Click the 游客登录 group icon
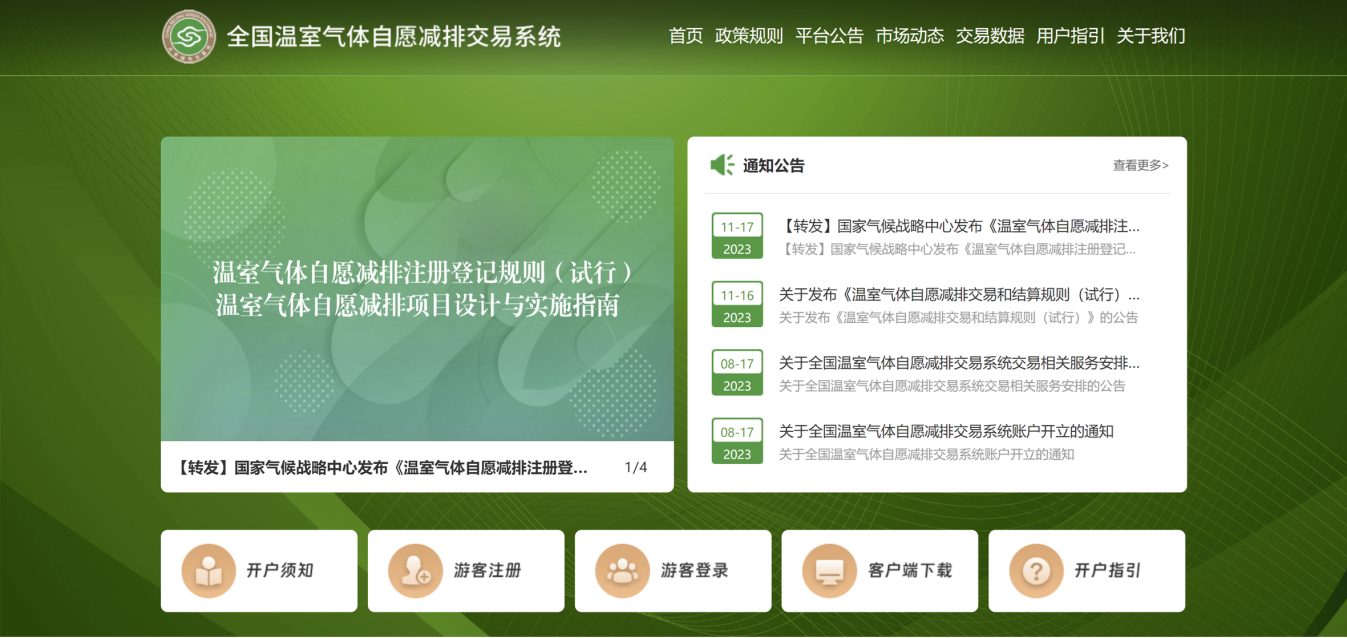The image size is (1347, 638). tap(622, 571)
